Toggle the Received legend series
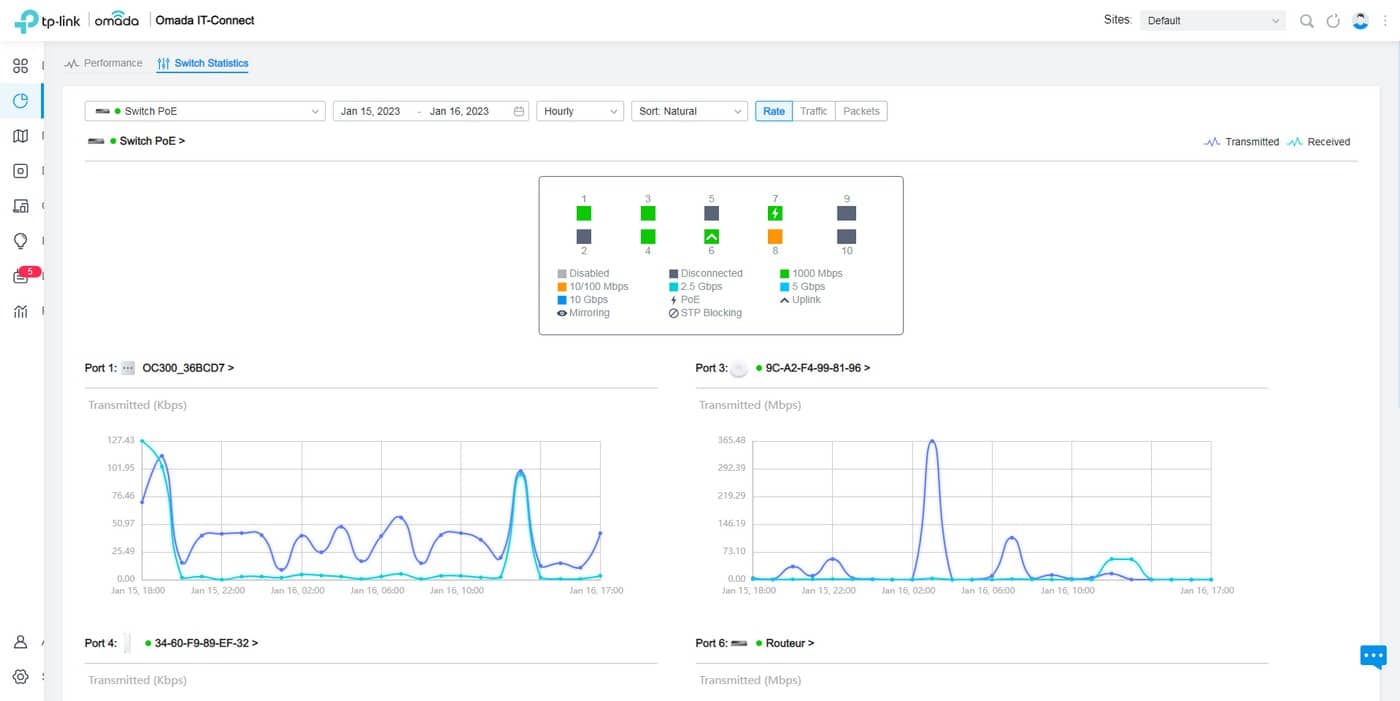Image resolution: width=1400 pixels, height=701 pixels. tap(1318, 142)
